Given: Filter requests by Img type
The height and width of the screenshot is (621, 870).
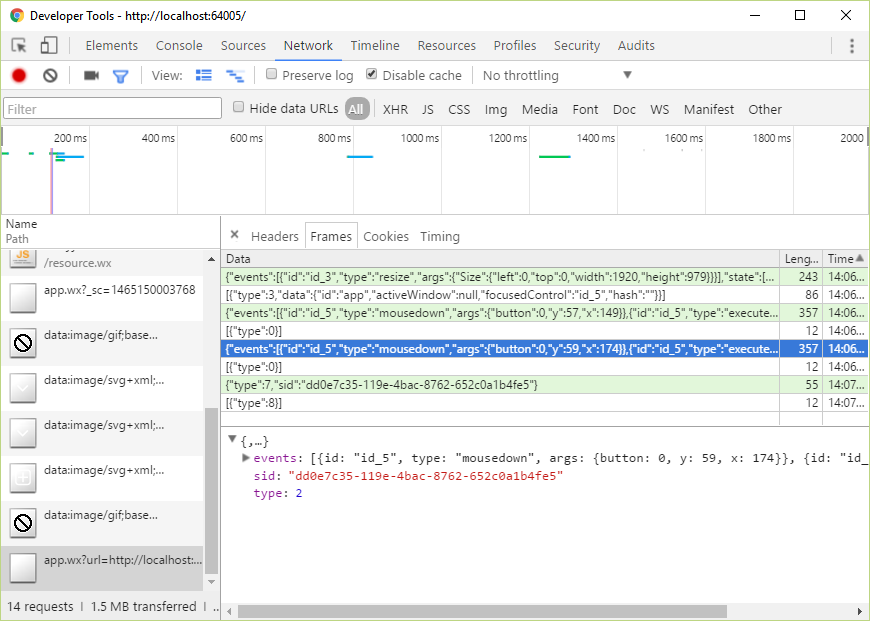Looking at the screenshot, I should tap(496, 109).
